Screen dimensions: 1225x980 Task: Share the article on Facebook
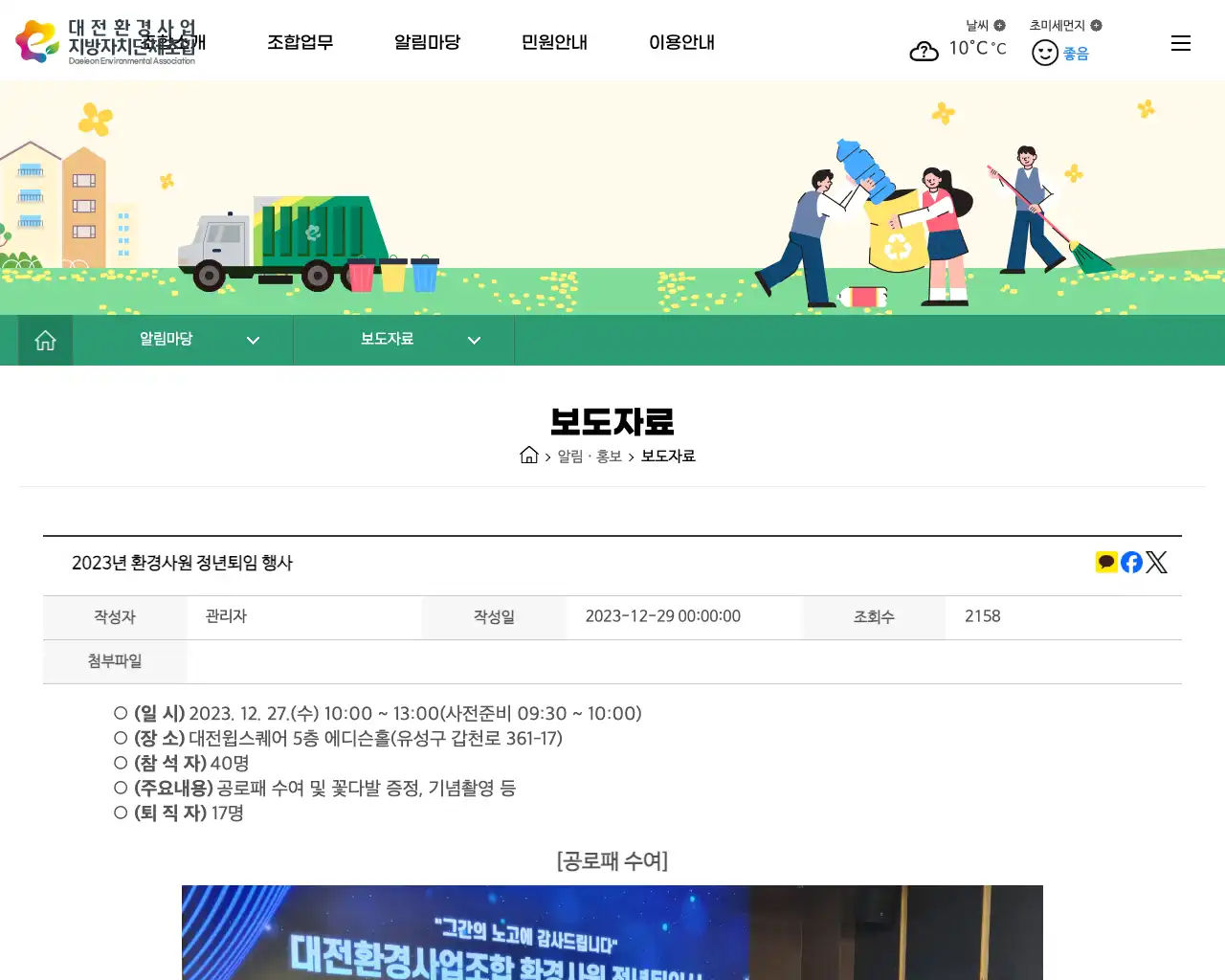tap(1130, 562)
